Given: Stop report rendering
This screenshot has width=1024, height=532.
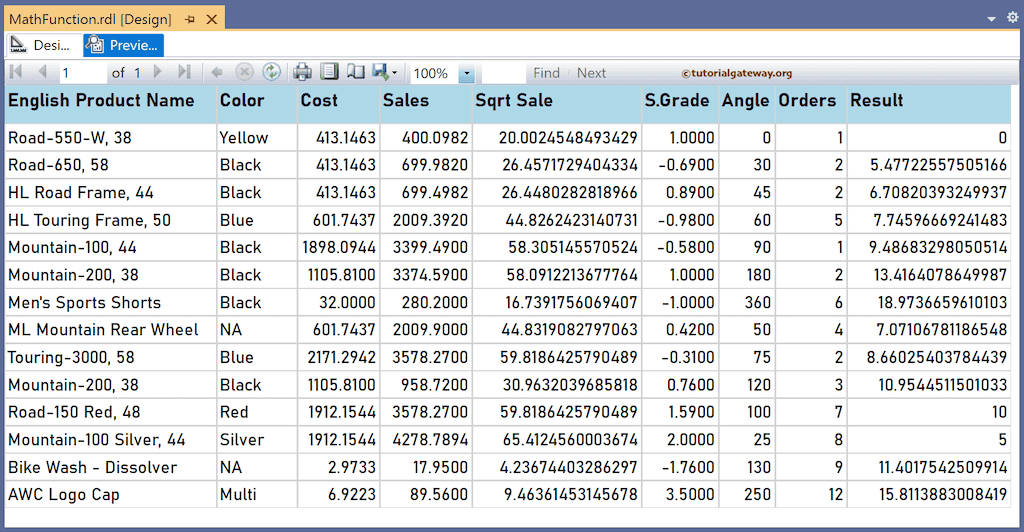Looking at the screenshot, I should (244, 72).
